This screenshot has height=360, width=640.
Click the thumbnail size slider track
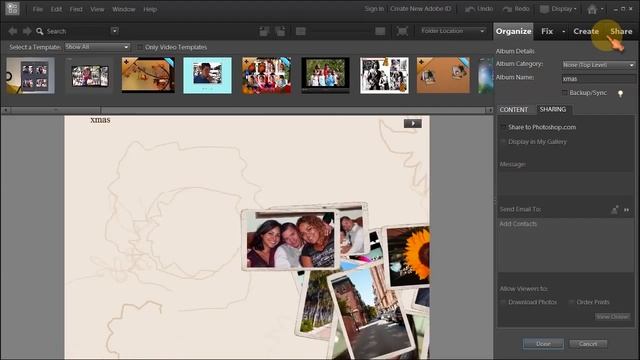pyautogui.click(x=340, y=31)
